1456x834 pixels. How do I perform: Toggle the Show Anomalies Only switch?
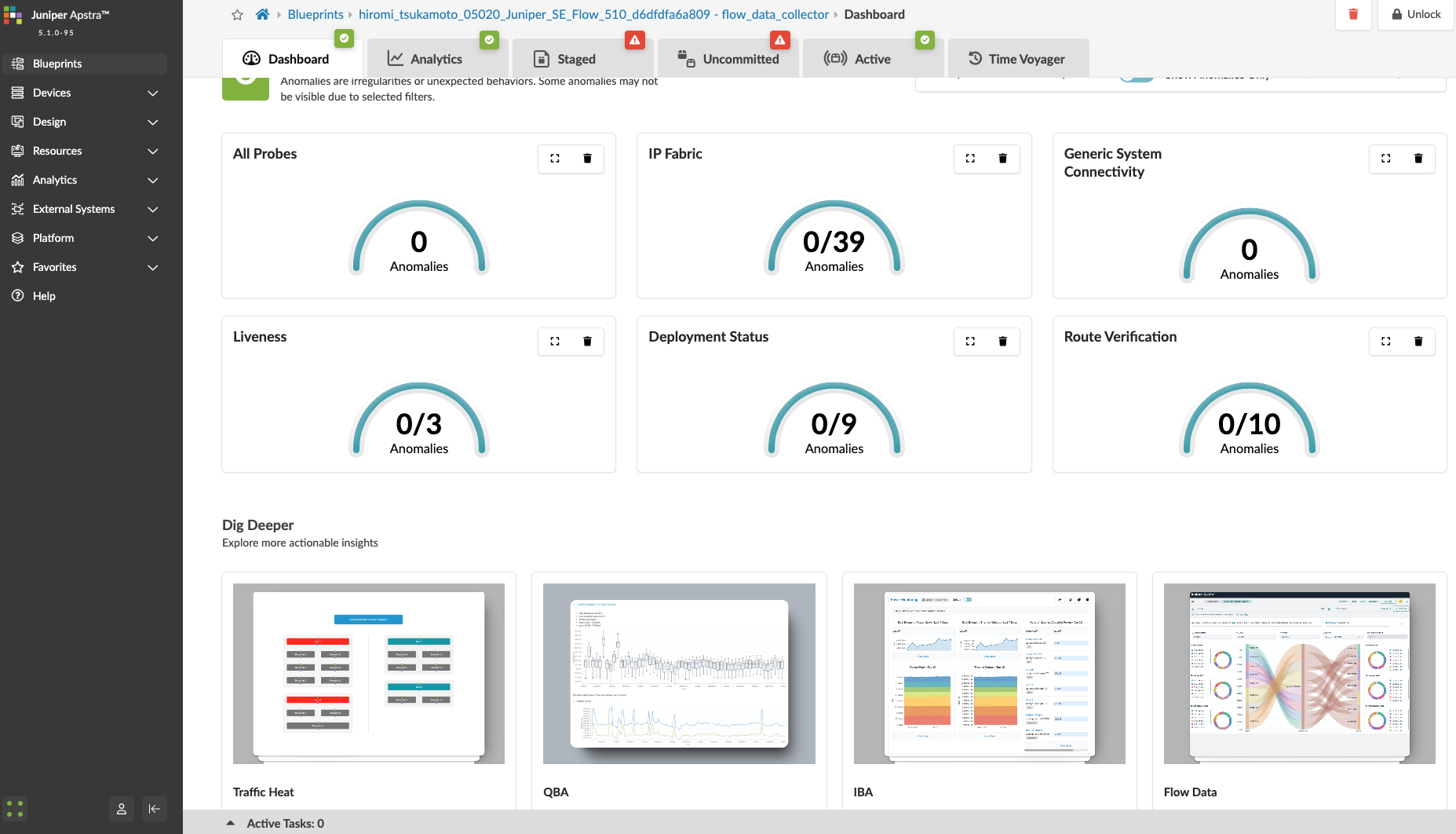(1136, 77)
